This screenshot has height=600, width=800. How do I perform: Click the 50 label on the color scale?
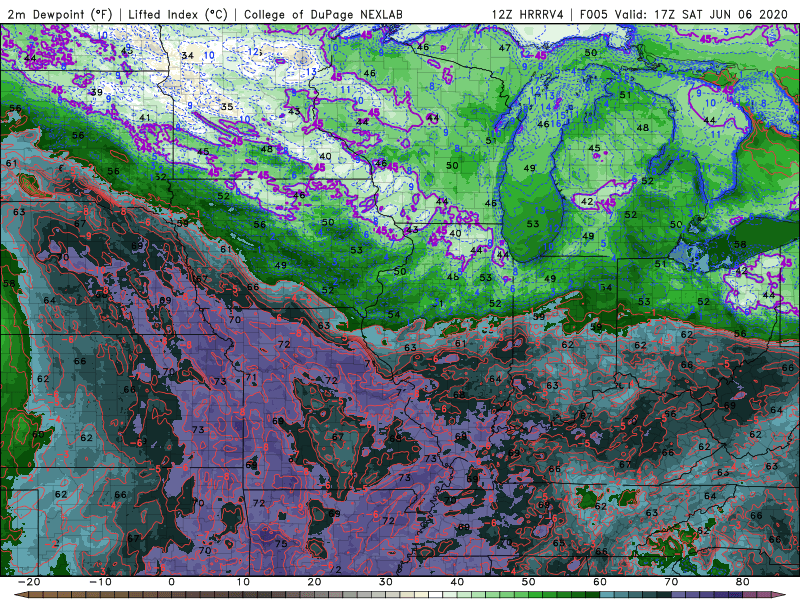tap(529, 582)
